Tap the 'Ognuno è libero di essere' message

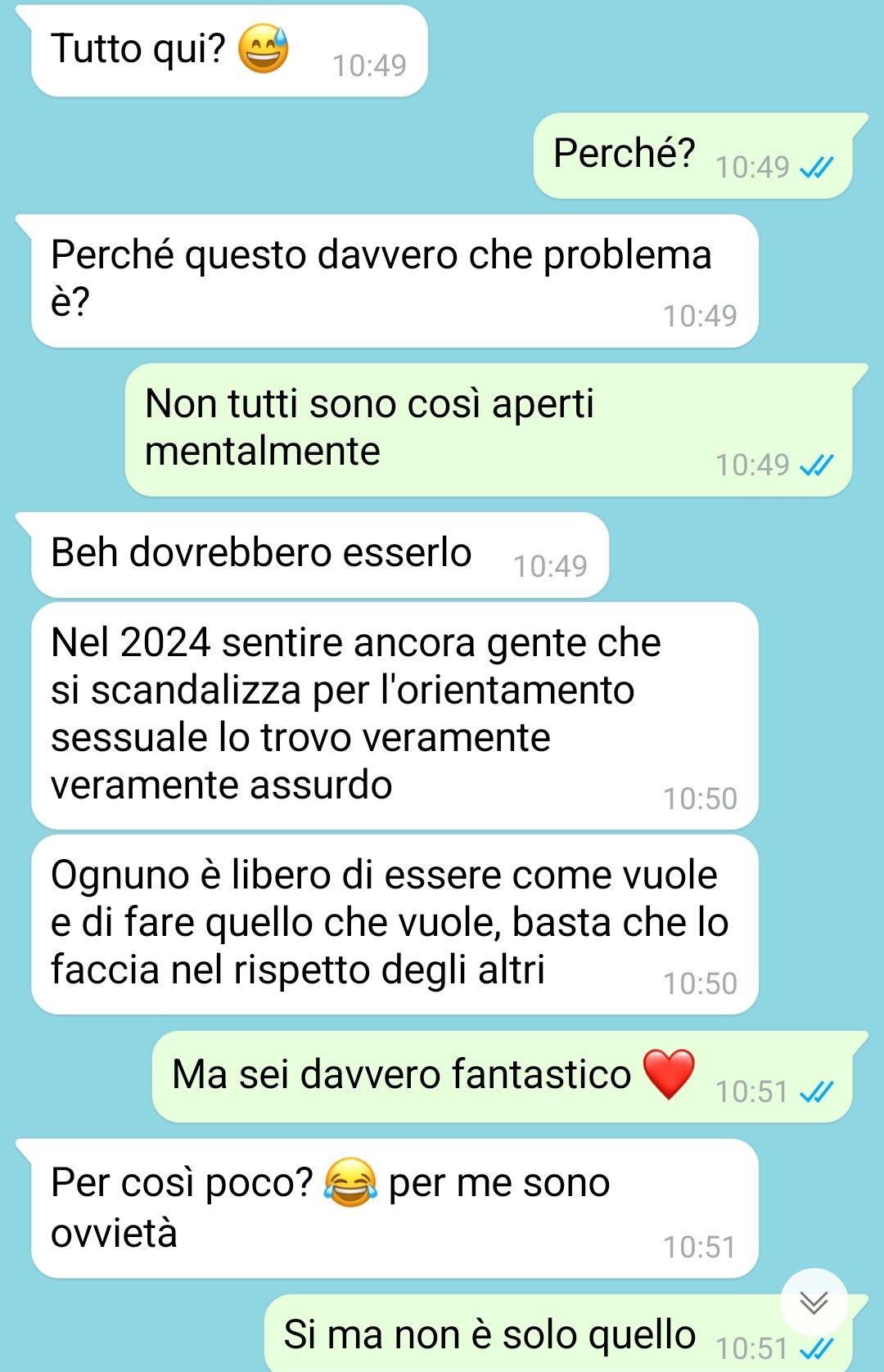click(395, 924)
